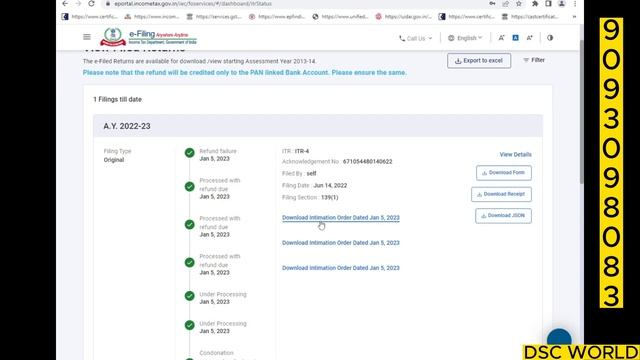640x360 pixels.
Task: Open the browser profile avatar
Action: tap(562, 4)
